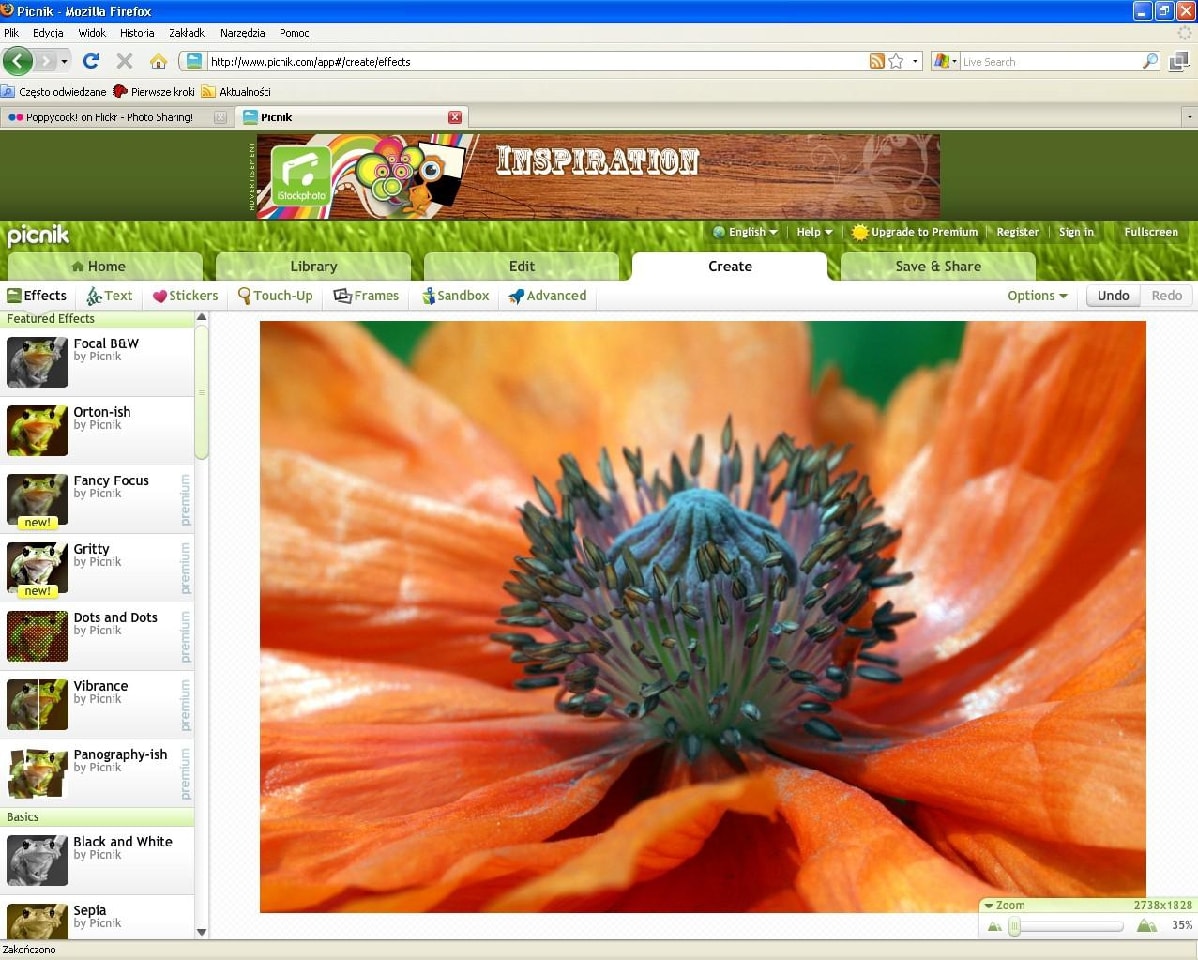Click the Undo button
1198x960 pixels.
click(x=1113, y=296)
